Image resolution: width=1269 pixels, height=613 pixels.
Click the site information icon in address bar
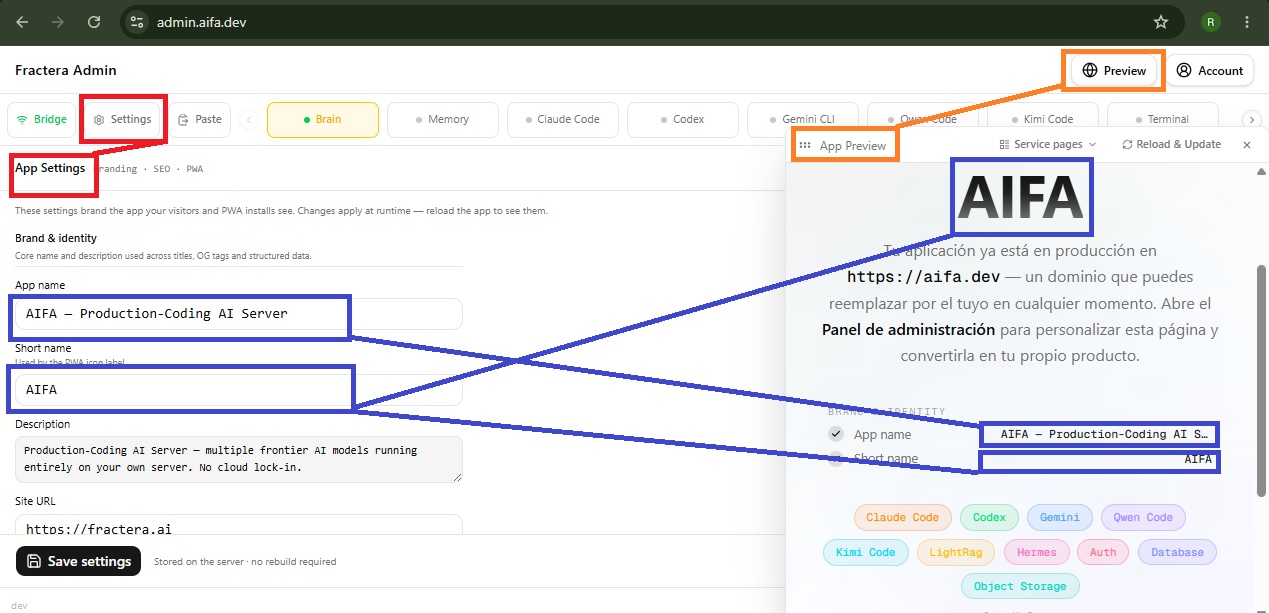click(137, 21)
